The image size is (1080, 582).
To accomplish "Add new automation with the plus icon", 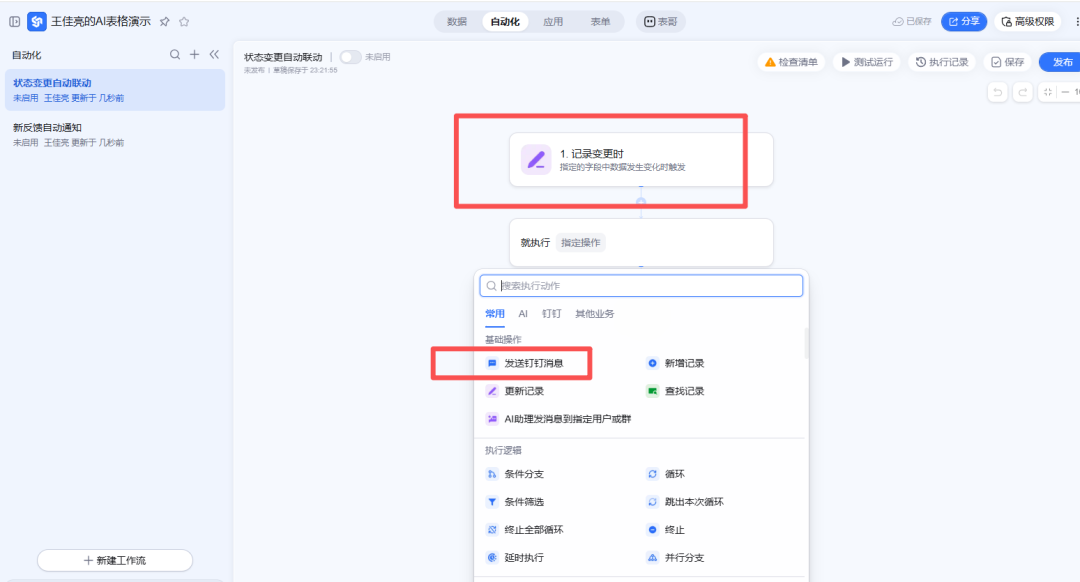I will tap(194, 54).
